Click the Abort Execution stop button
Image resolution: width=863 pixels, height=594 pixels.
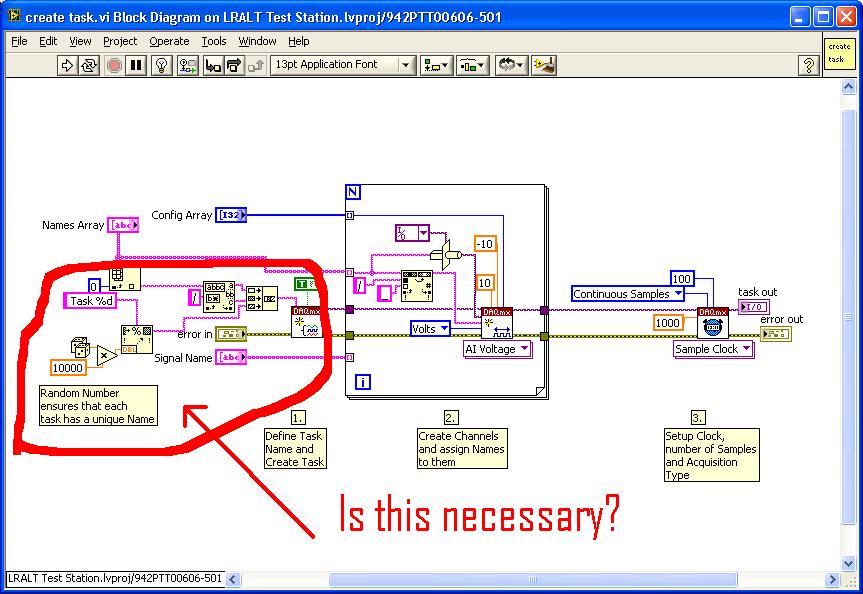[114, 66]
